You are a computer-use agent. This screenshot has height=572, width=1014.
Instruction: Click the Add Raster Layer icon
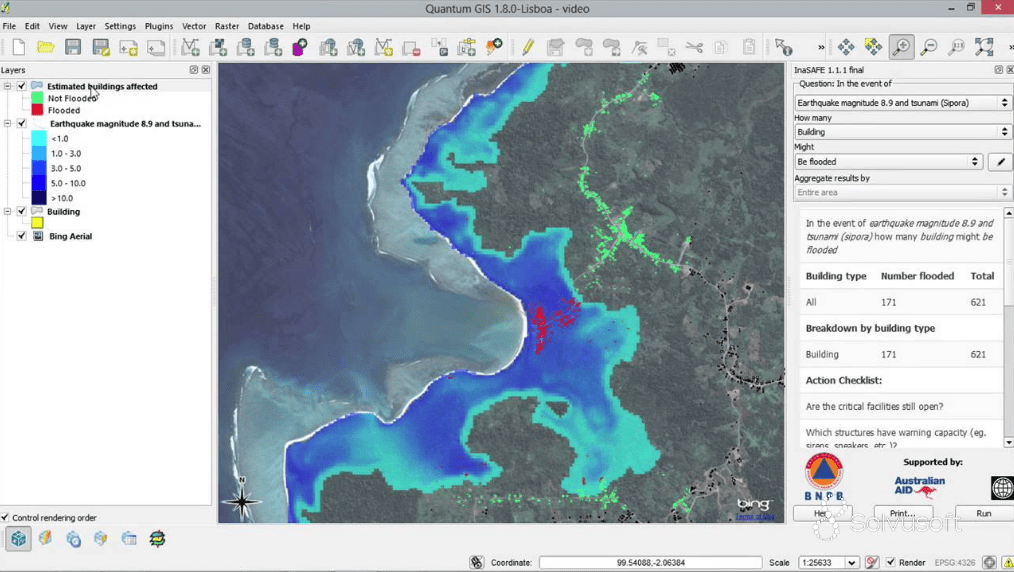(x=218, y=47)
